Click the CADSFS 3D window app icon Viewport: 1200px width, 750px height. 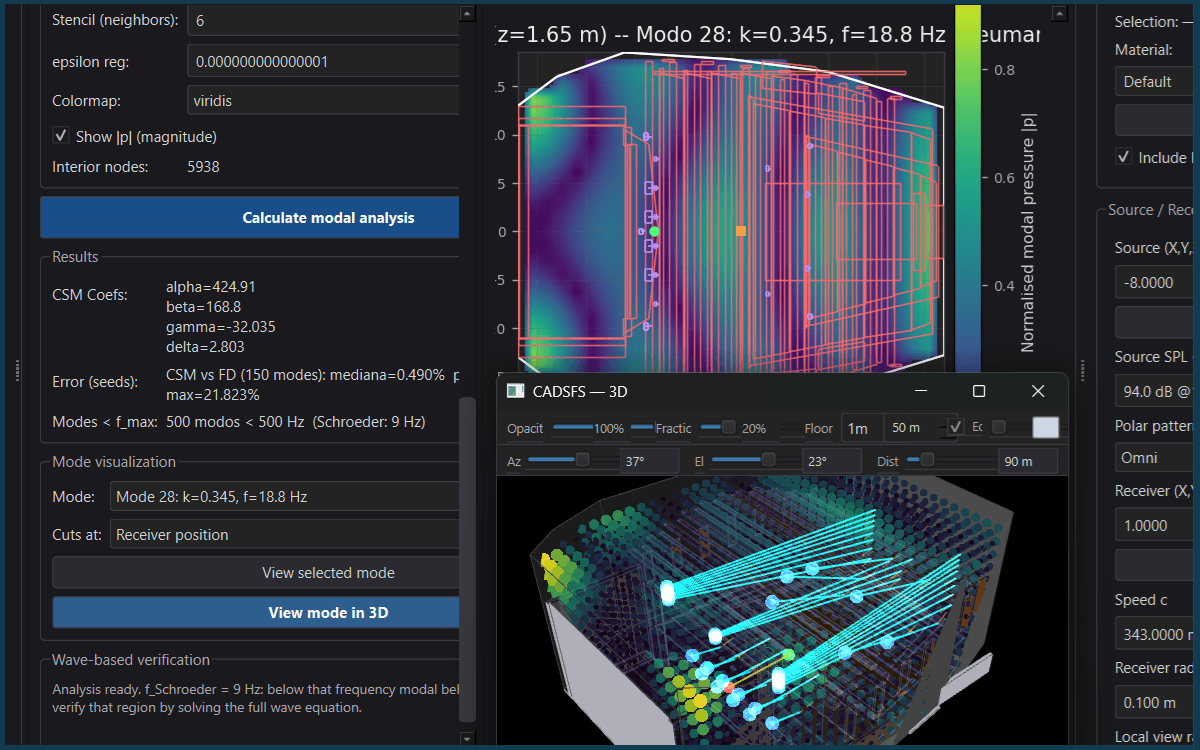(515, 391)
